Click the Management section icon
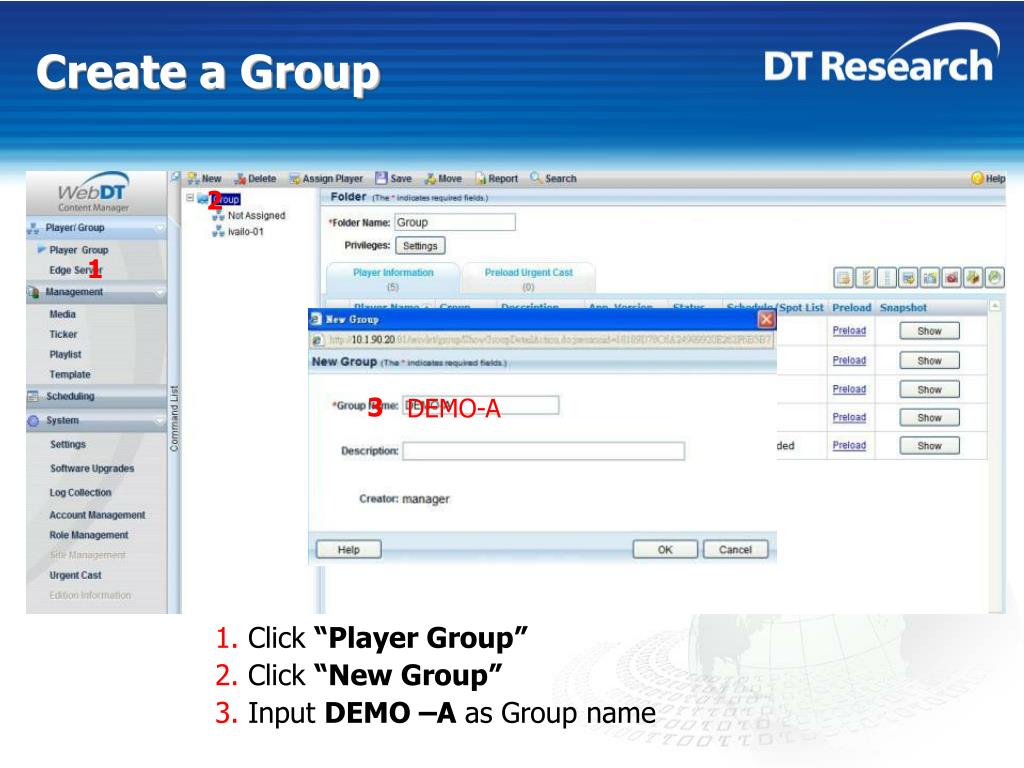 (33, 292)
